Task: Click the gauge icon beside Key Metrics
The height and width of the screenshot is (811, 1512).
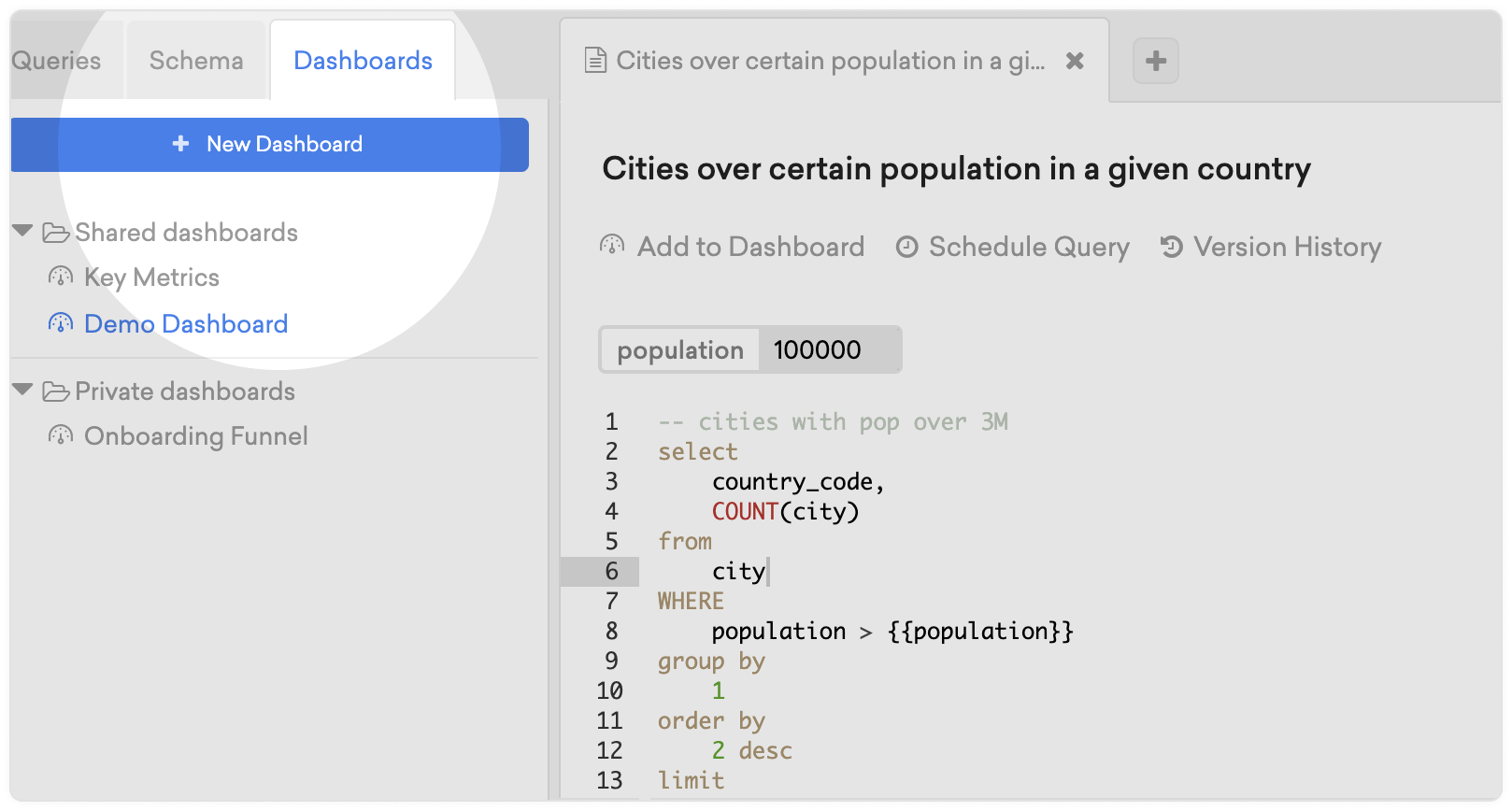Action: (x=61, y=277)
